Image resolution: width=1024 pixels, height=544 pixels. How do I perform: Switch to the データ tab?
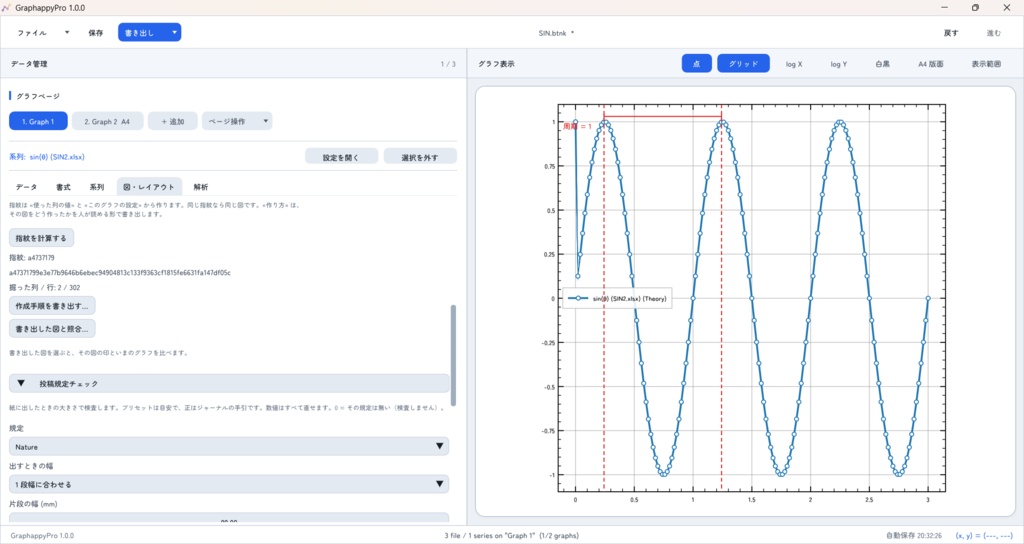pyautogui.click(x=26, y=187)
